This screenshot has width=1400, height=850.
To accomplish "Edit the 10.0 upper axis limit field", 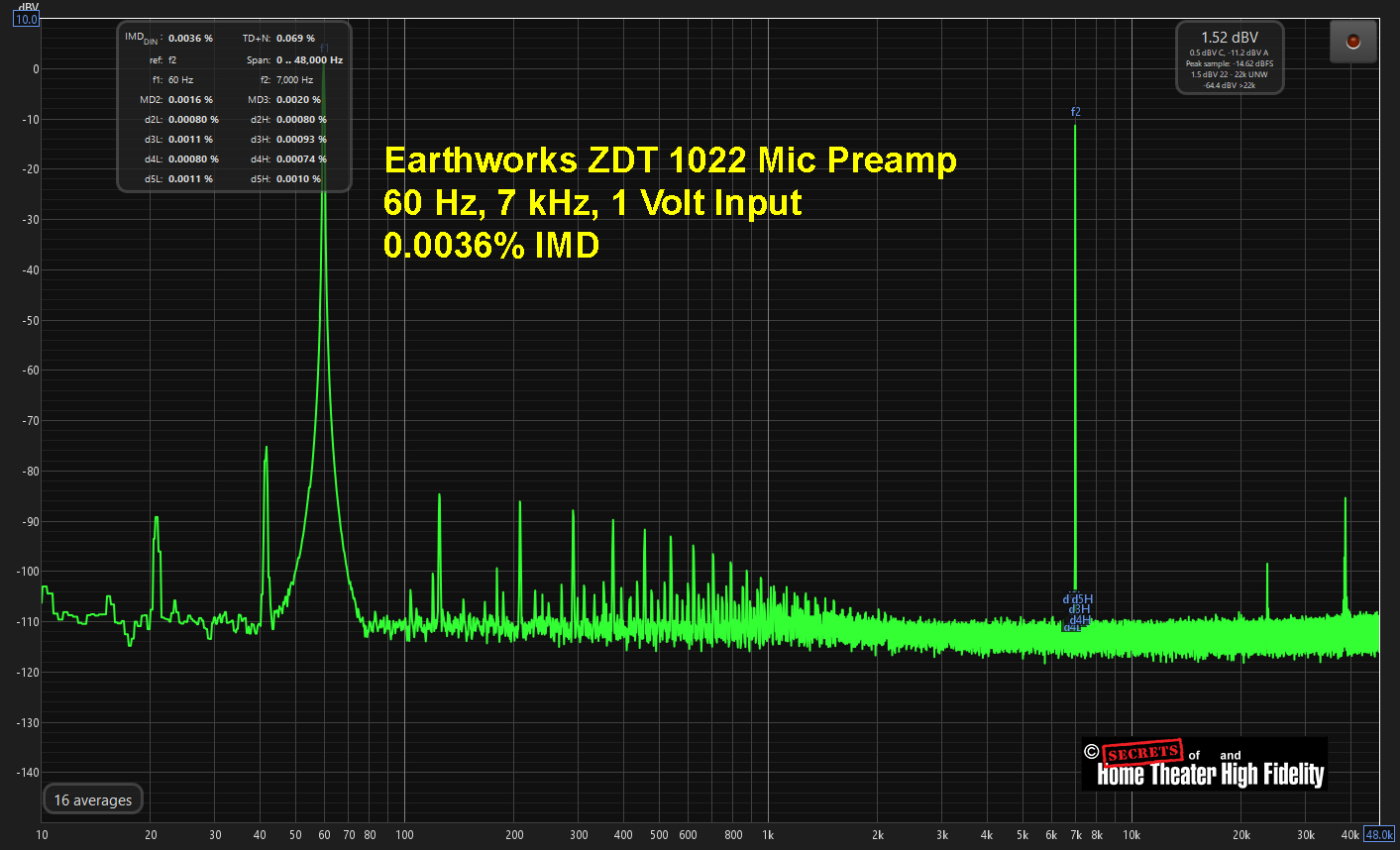I will [26, 19].
